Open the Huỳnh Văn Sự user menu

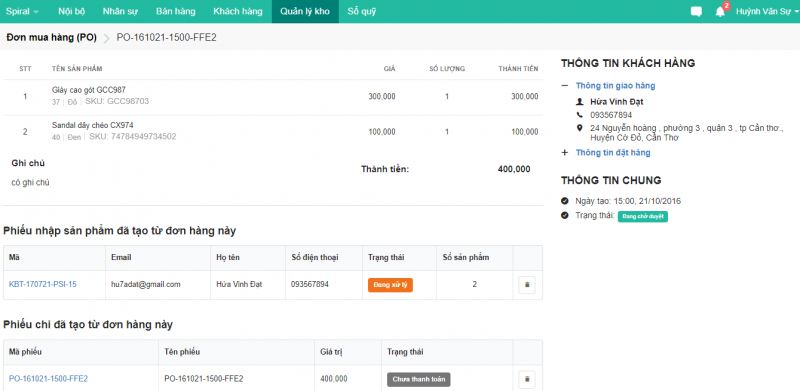pos(766,12)
